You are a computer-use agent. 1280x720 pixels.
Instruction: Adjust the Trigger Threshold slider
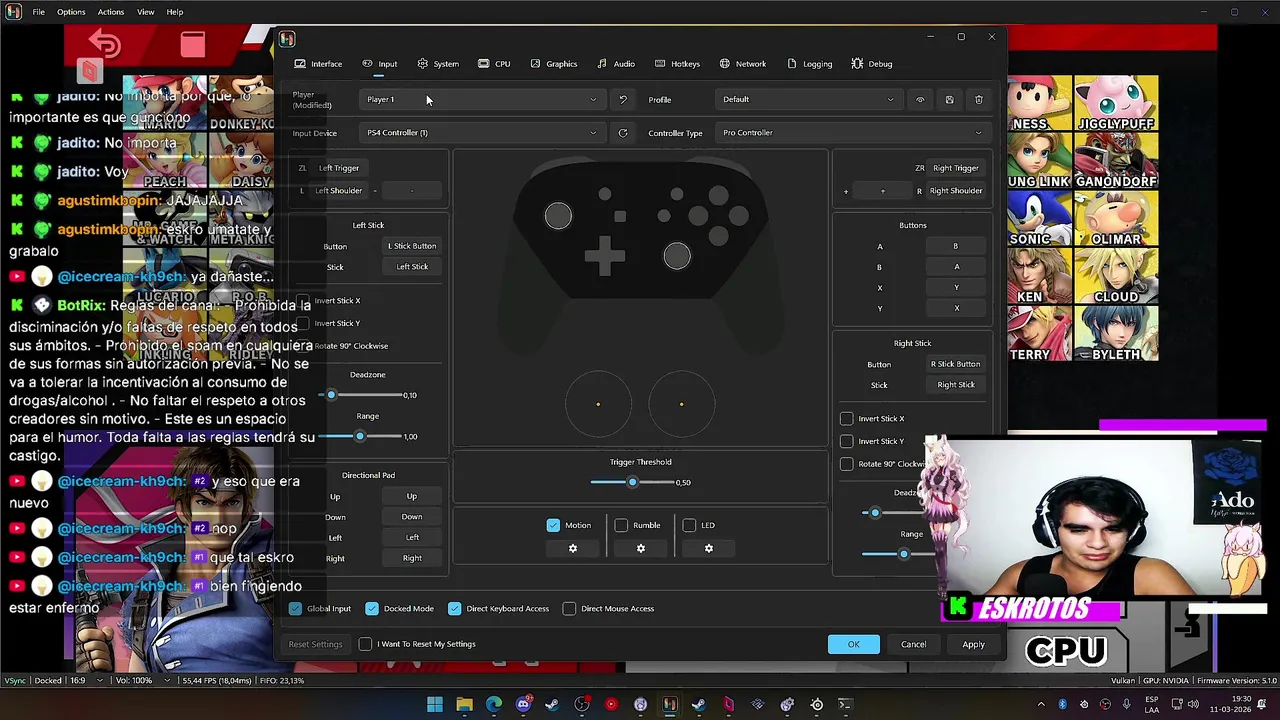click(632, 483)
